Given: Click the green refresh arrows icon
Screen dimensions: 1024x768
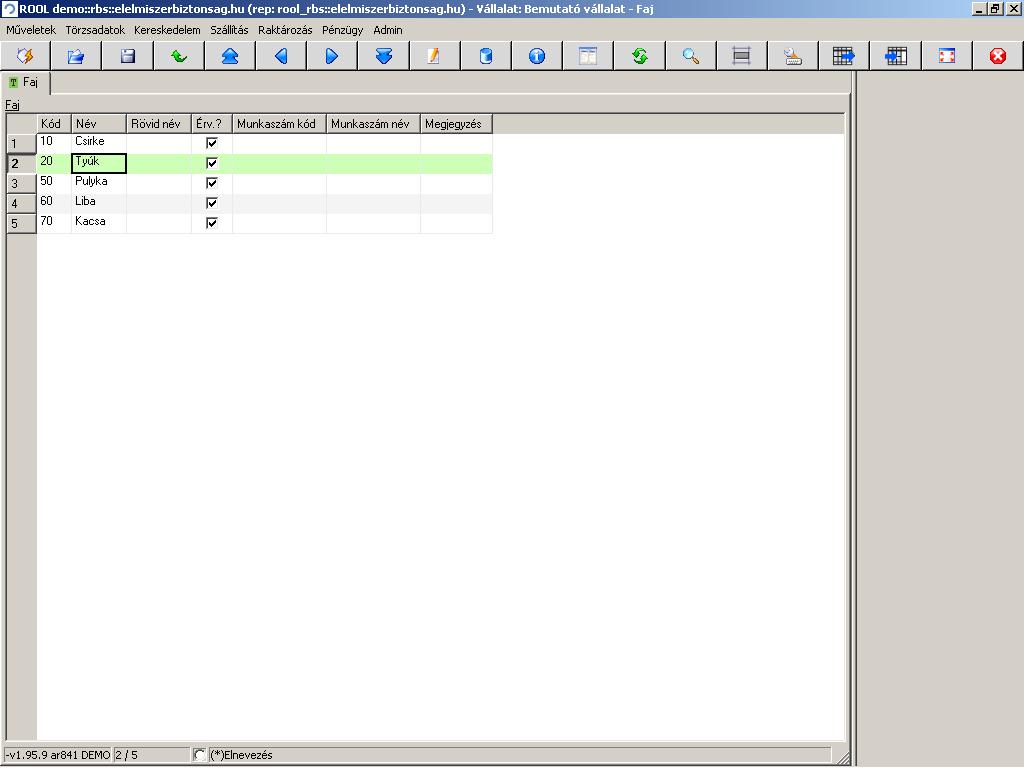Looking at the screenshot, I should [x=640, y=56].
